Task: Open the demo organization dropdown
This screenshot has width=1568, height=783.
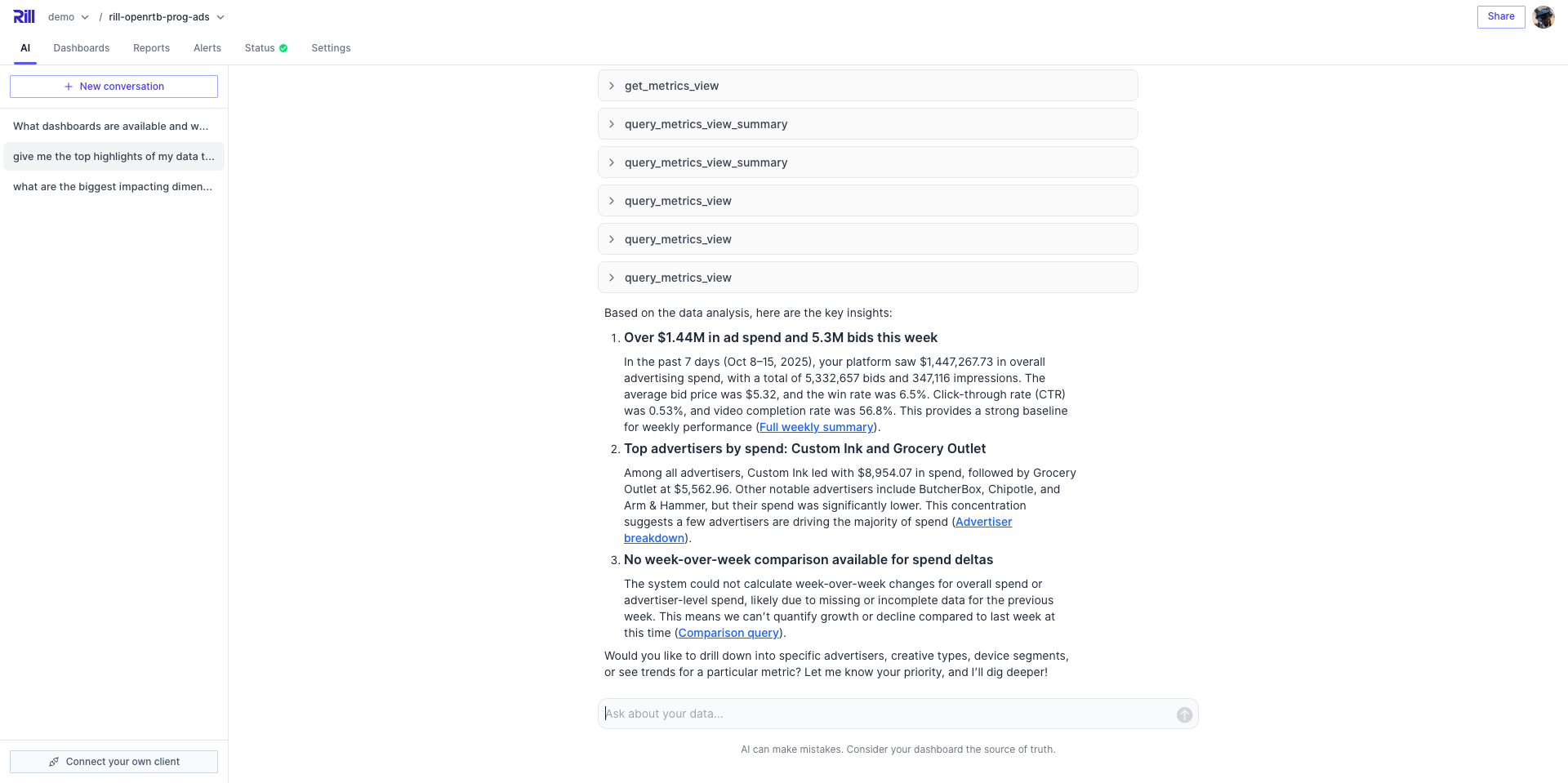Action: (68, 17)
